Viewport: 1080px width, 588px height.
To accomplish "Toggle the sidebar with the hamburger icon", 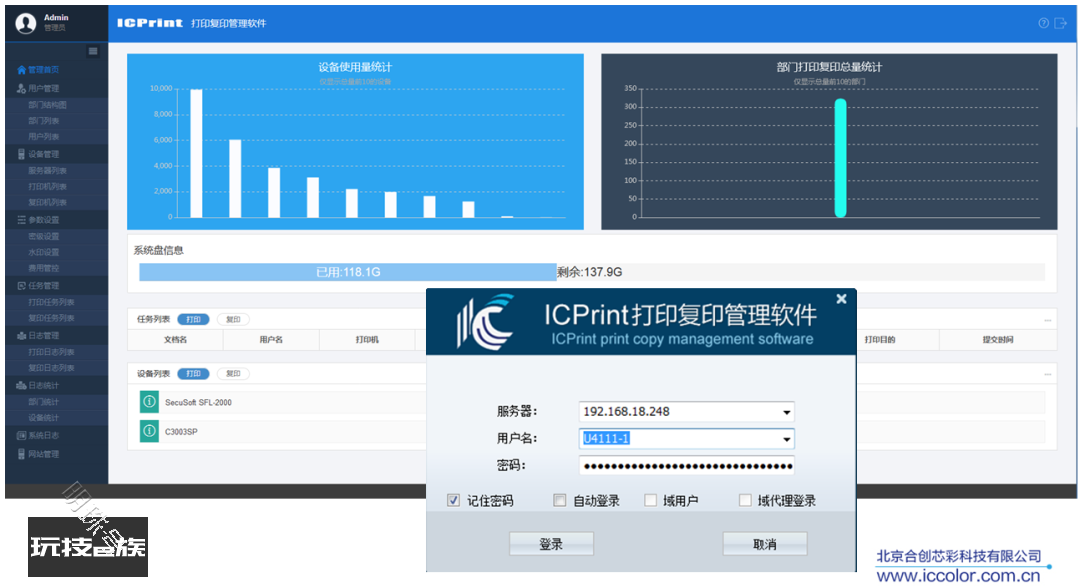I will [93, 51].
